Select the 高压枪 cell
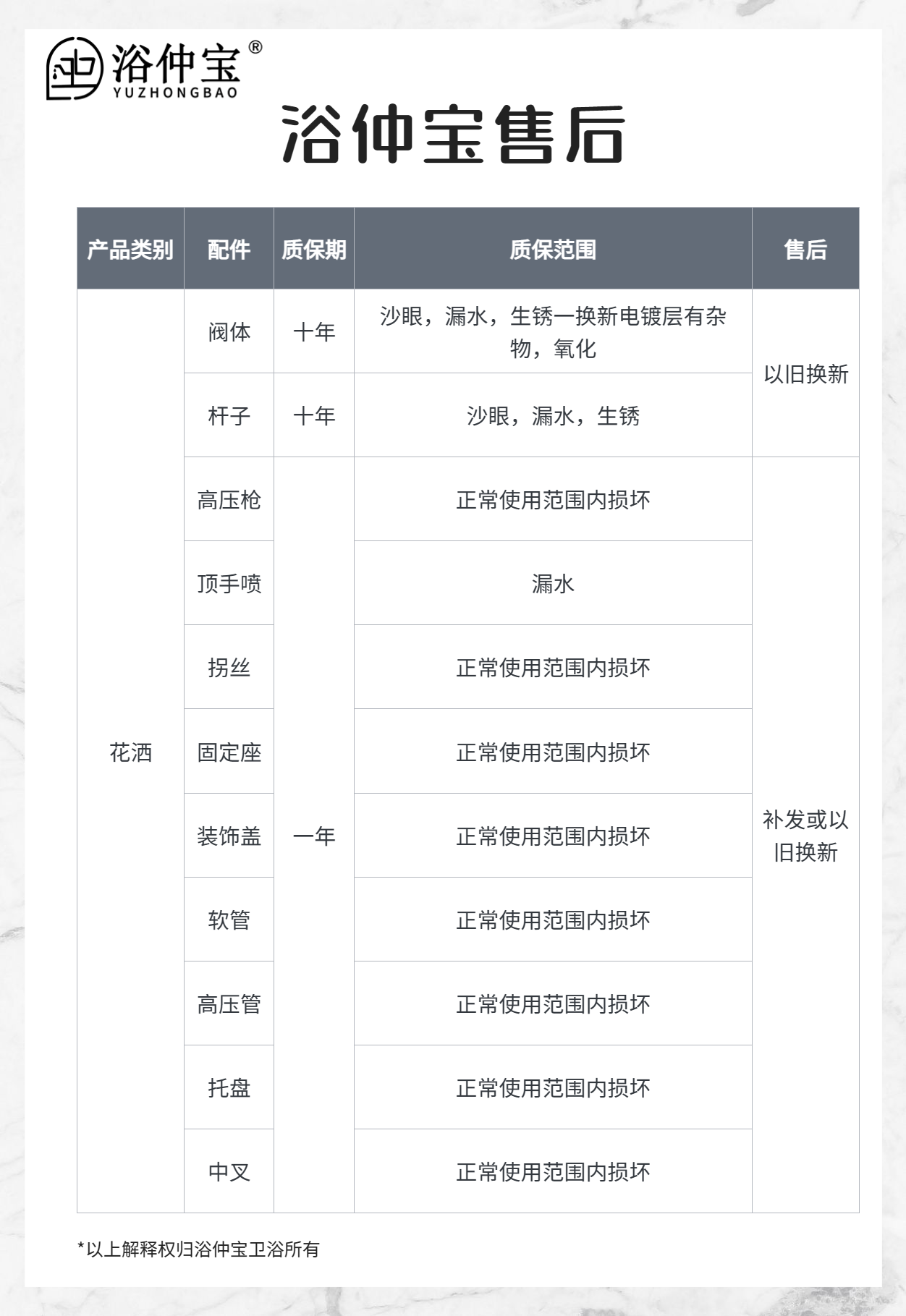 (229, 500)
